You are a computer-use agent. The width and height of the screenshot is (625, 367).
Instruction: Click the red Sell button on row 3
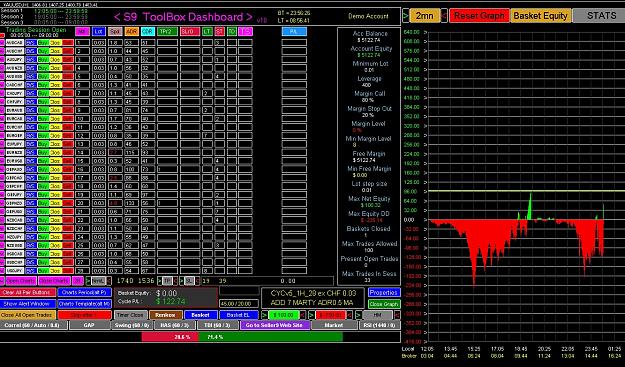click(68, 59)
